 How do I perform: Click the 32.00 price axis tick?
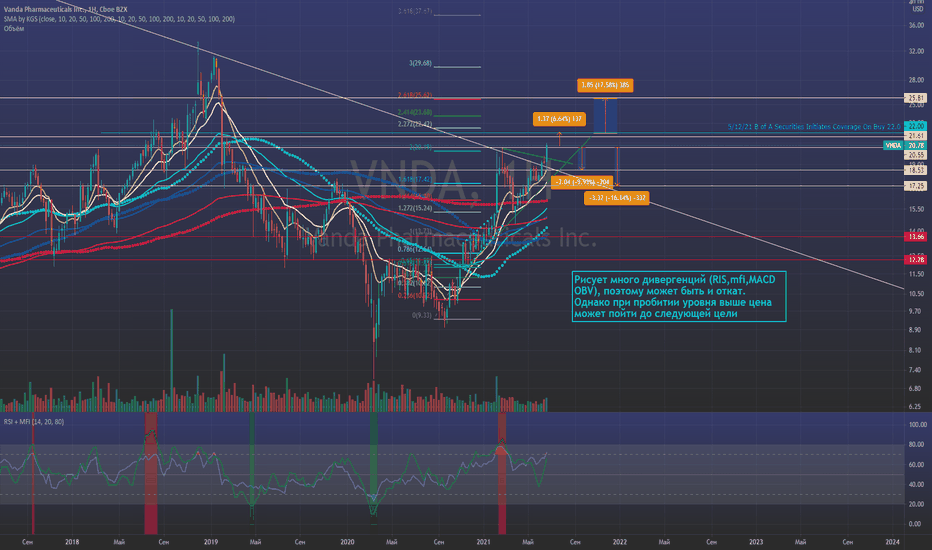(916, 51)
